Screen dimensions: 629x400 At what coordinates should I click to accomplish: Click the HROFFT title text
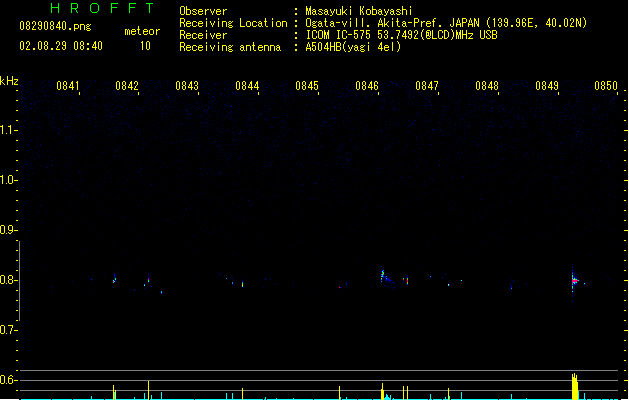[102, 8]
